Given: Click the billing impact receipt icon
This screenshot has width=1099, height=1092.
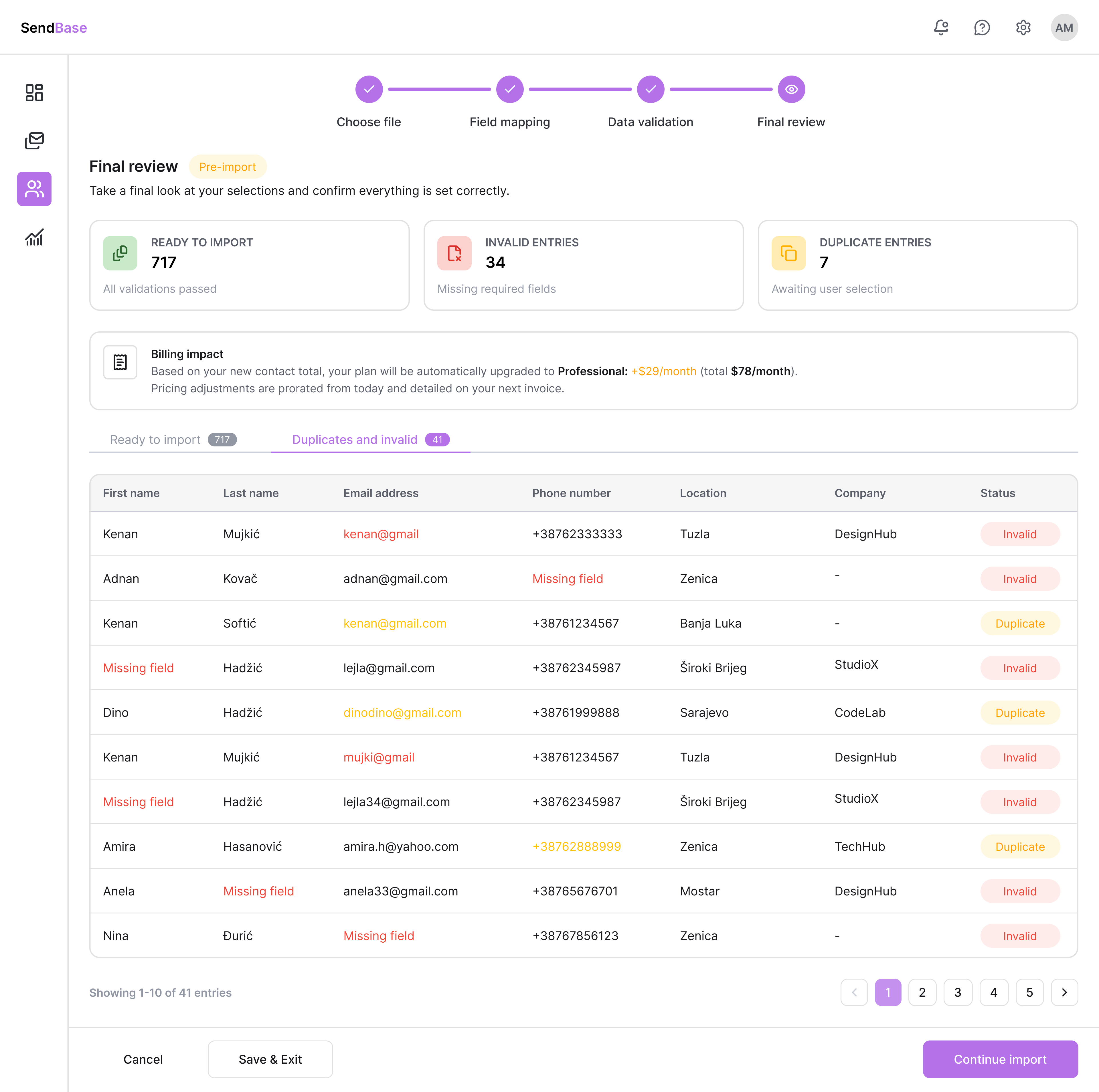Looking at the screenshot, I should tap(120, 362).
